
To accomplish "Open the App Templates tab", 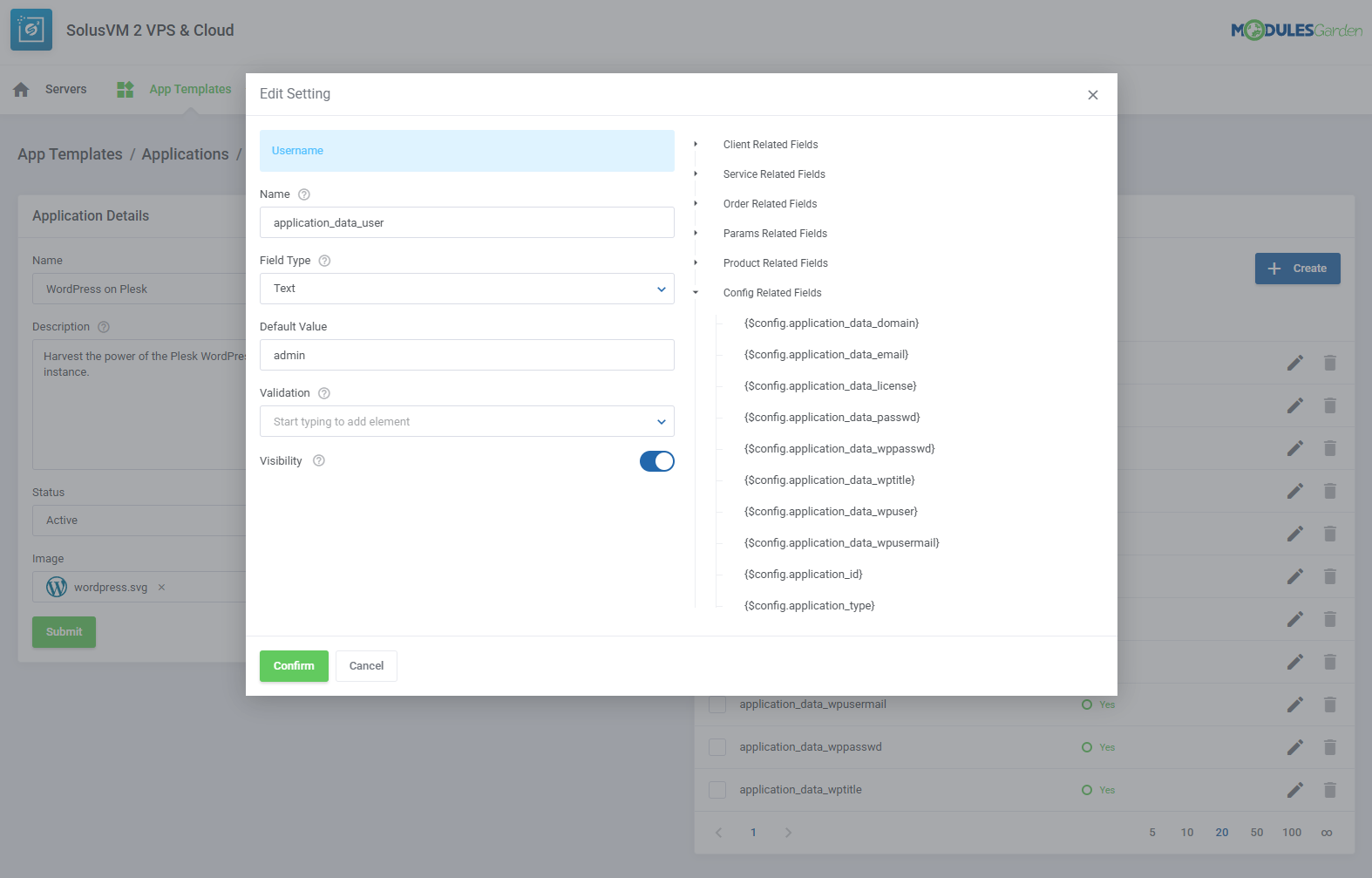I will 190,89.
